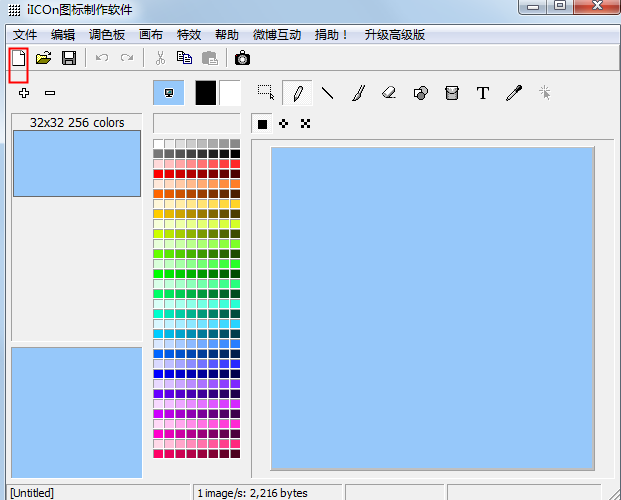The image size is (621, 500).
Task: Click the camera capture icon
Action: [x=242, y=58]
